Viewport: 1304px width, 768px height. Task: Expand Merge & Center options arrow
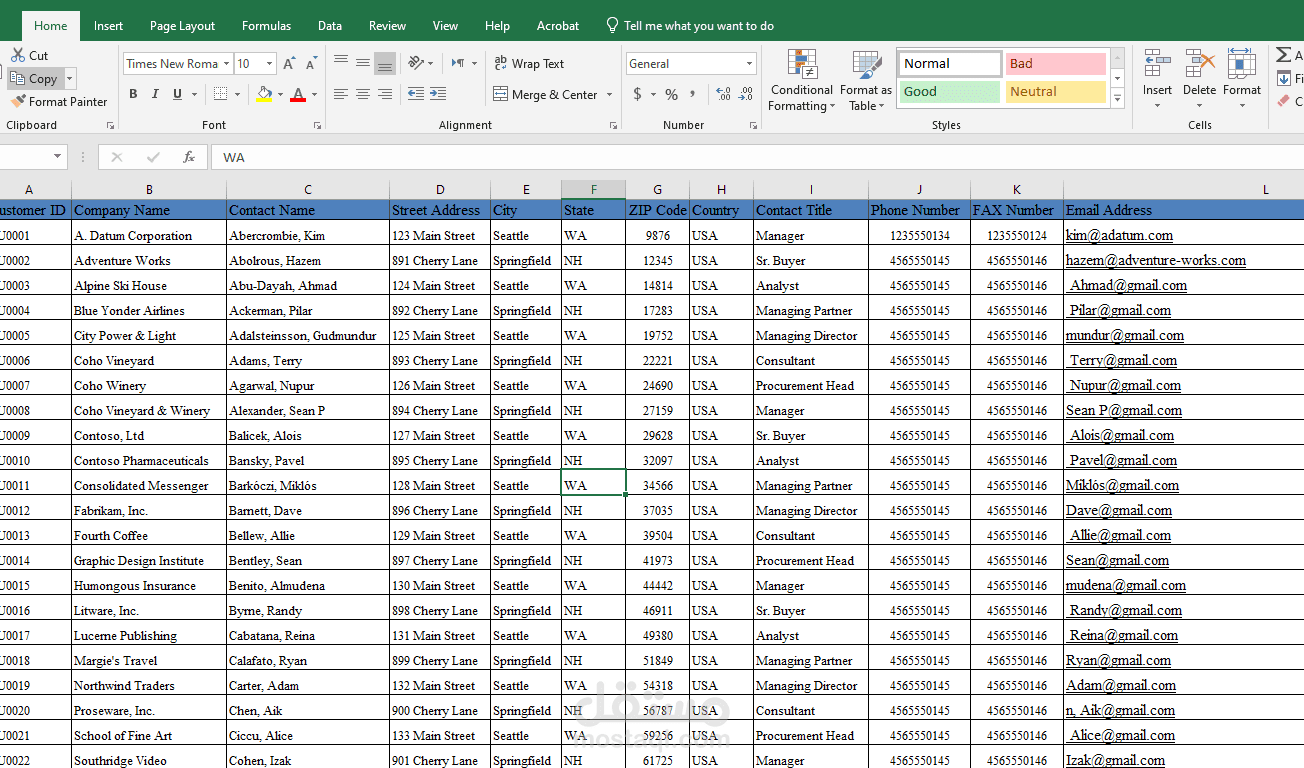pos(608,95)
